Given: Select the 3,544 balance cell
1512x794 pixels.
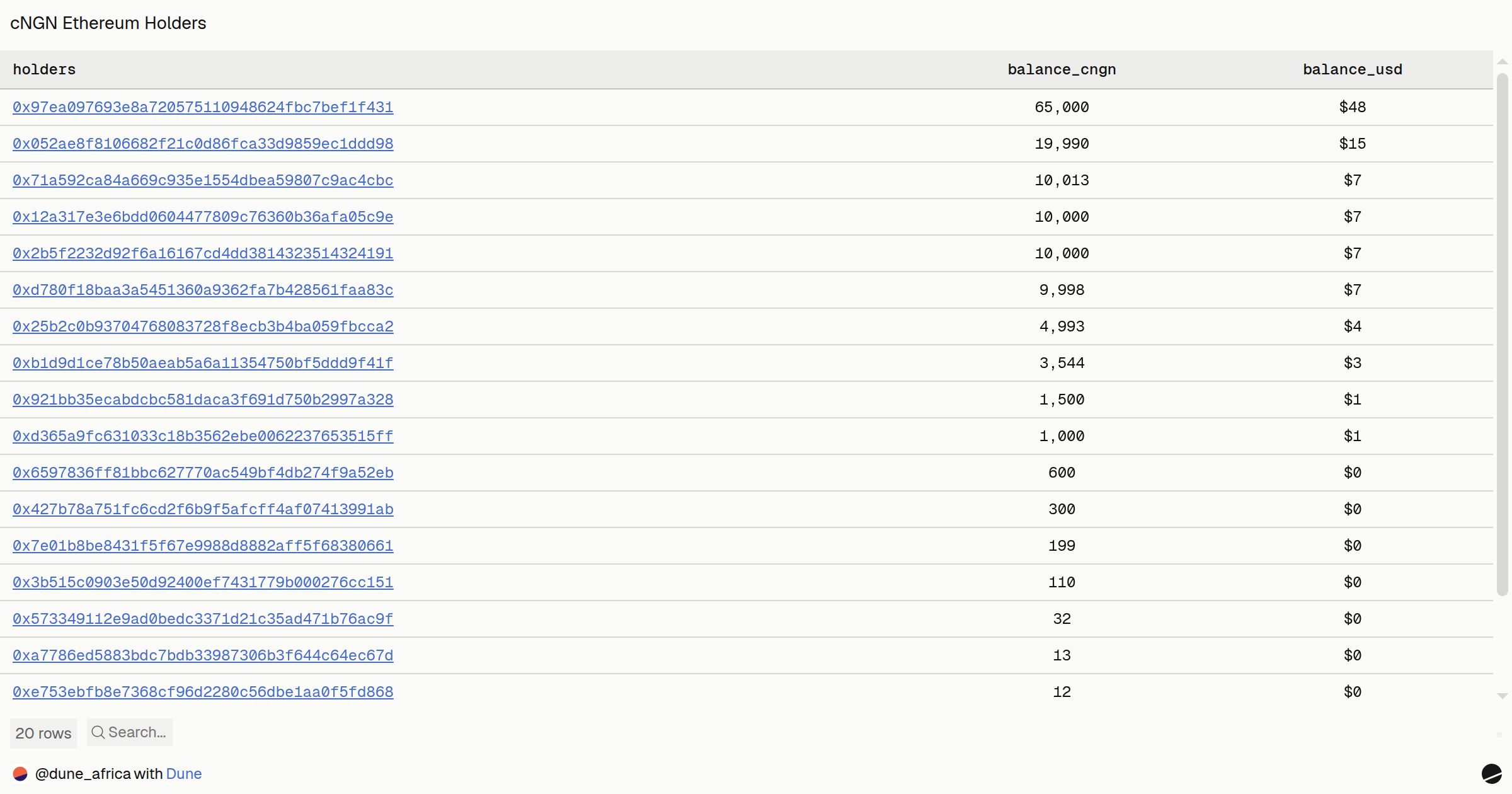Looking at the screenshot, I should point(1062,363).
